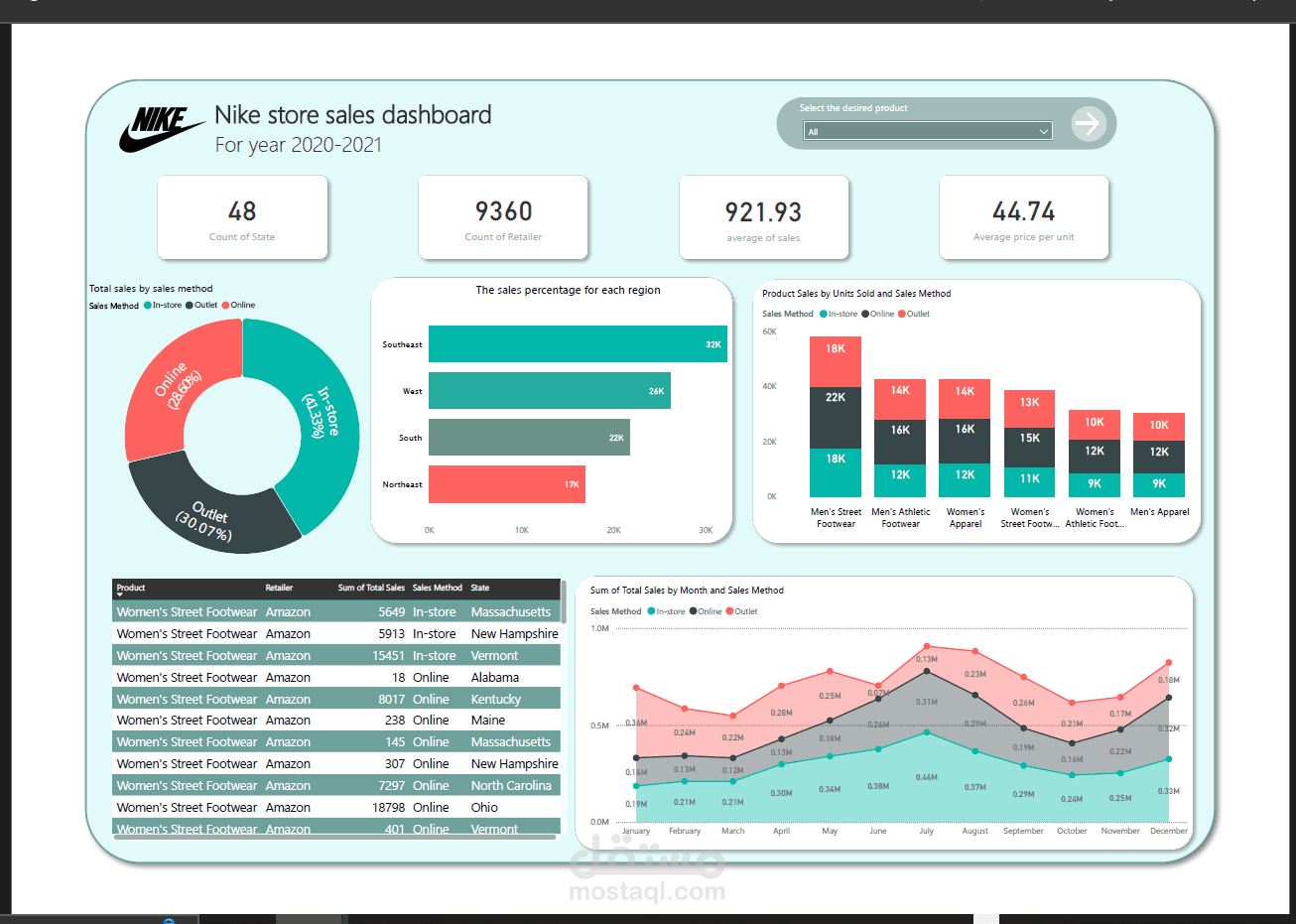The width and height of the screenshot is (1296, 924).
Task: Select the Northeast 17K bar
Action: click(507, 484)
